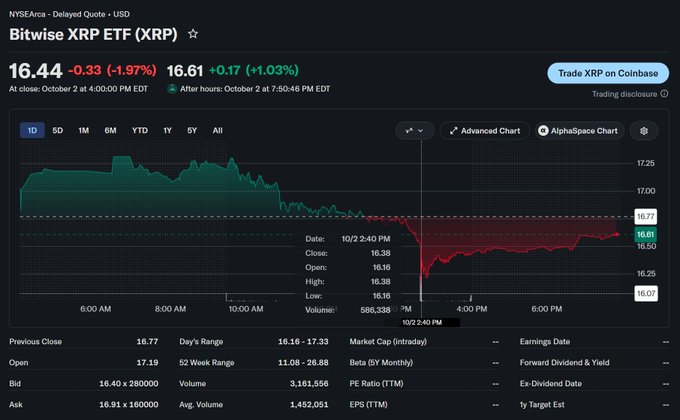Click the closing price 16.44
The height and width of the screenshot is (420, 680).
(36, 71)
